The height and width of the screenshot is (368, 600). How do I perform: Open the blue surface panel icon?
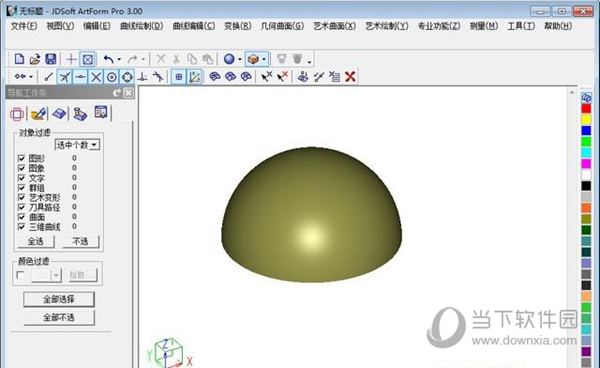[59, 114]
